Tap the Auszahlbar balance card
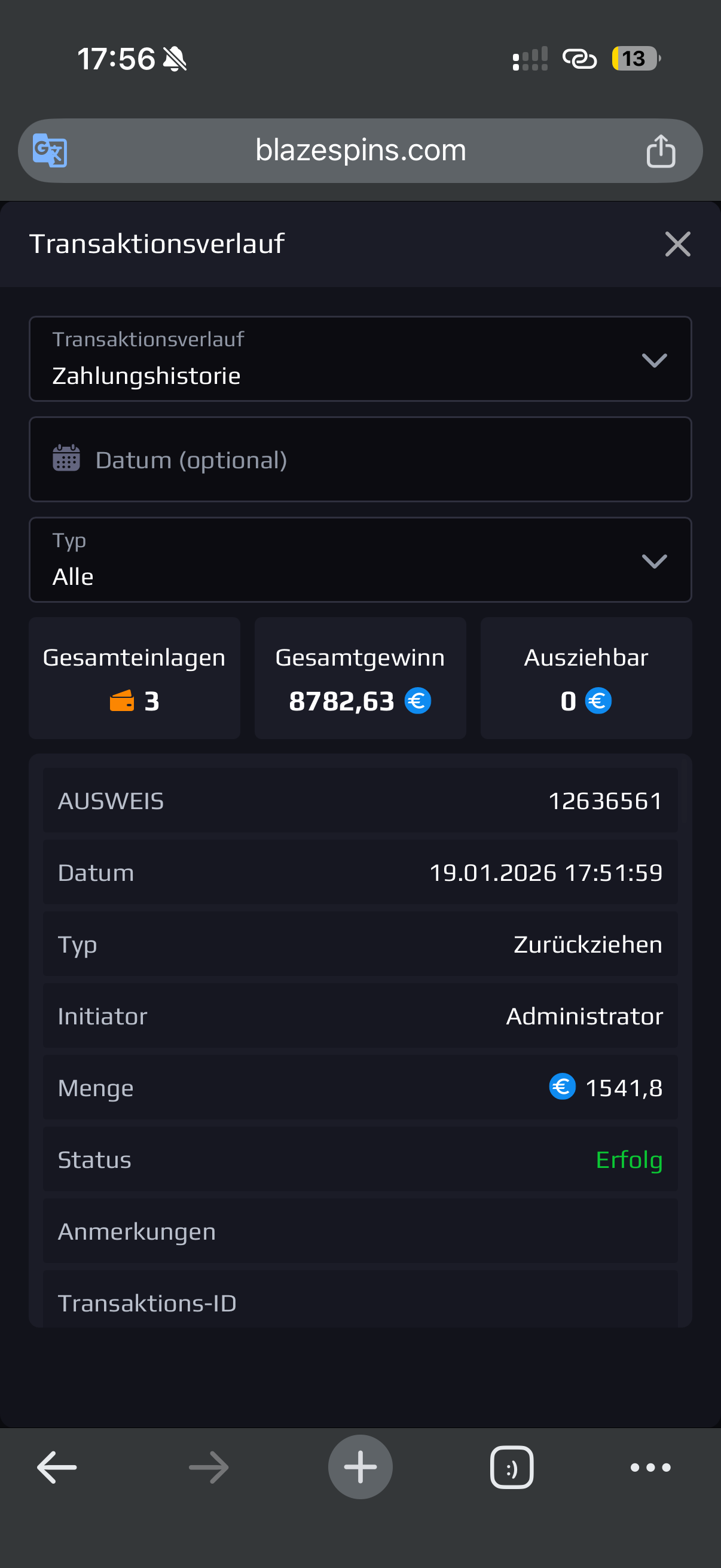The width and height of the screenshot is (721, 1568). coord(586,678)
